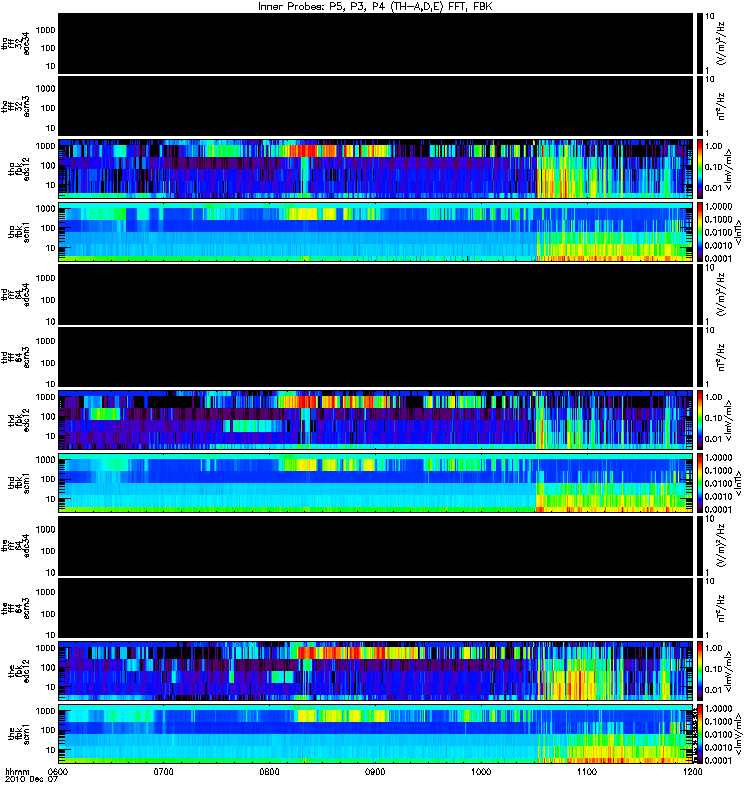Click the 'the fbk edc12' y-axis label
This screenshot has width=750, height=800.
(20, 671)
